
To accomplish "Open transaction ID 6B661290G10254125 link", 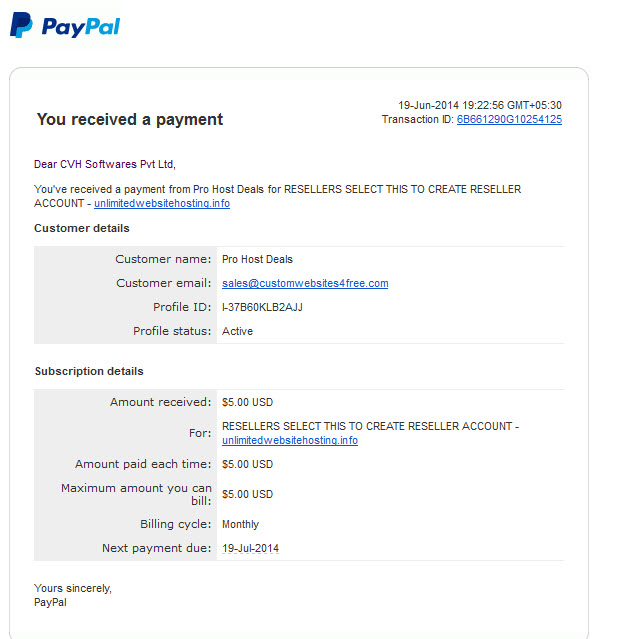I will point(509,119).
